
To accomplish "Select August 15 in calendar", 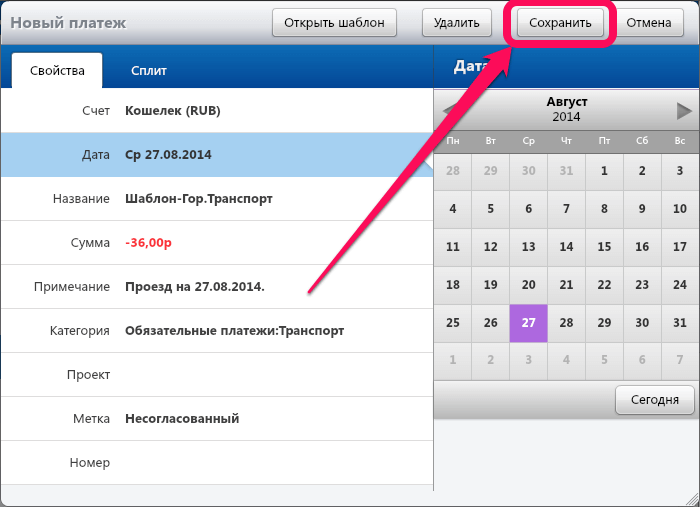I will (604, 247).
